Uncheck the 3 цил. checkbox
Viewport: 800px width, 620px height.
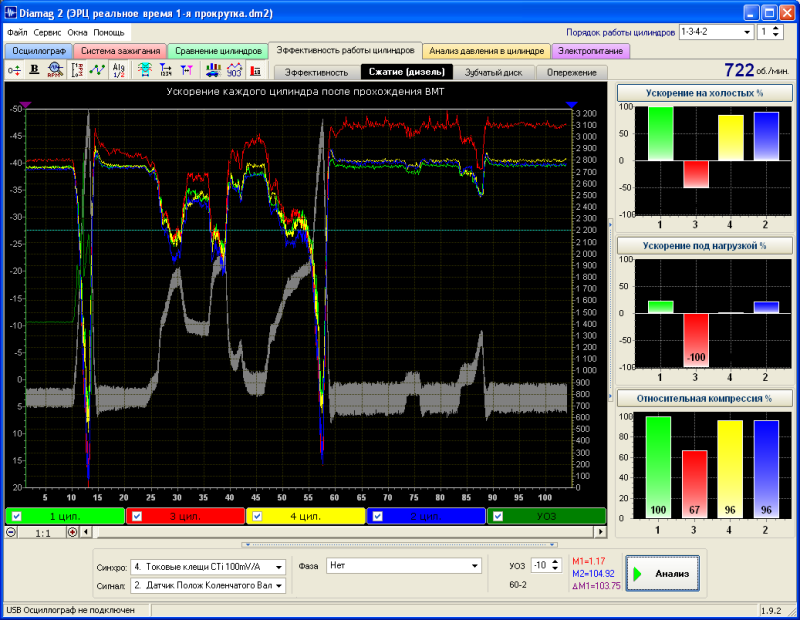137,516
